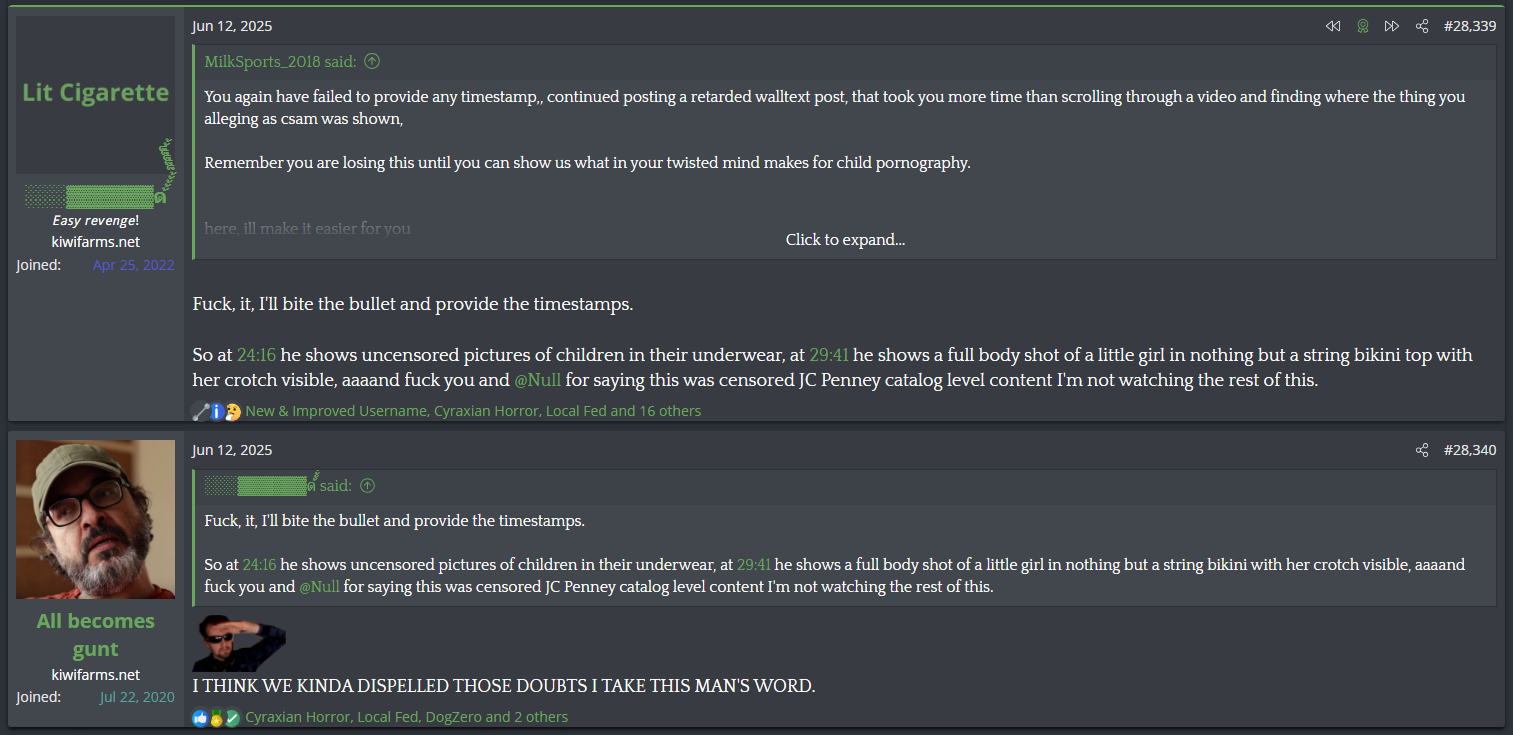Click the bearded man avatar thumbnail
Screen dimensions: 1513x735
tap(95, 519)
